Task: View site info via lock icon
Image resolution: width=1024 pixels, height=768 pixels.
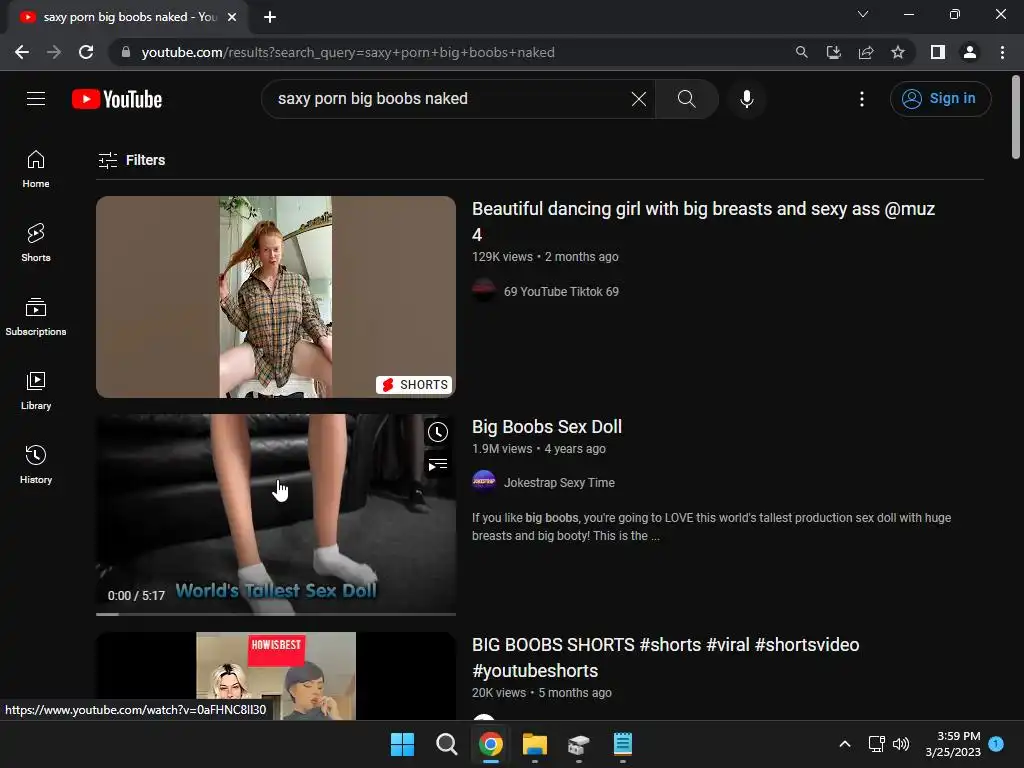Action: coord(126,52)
